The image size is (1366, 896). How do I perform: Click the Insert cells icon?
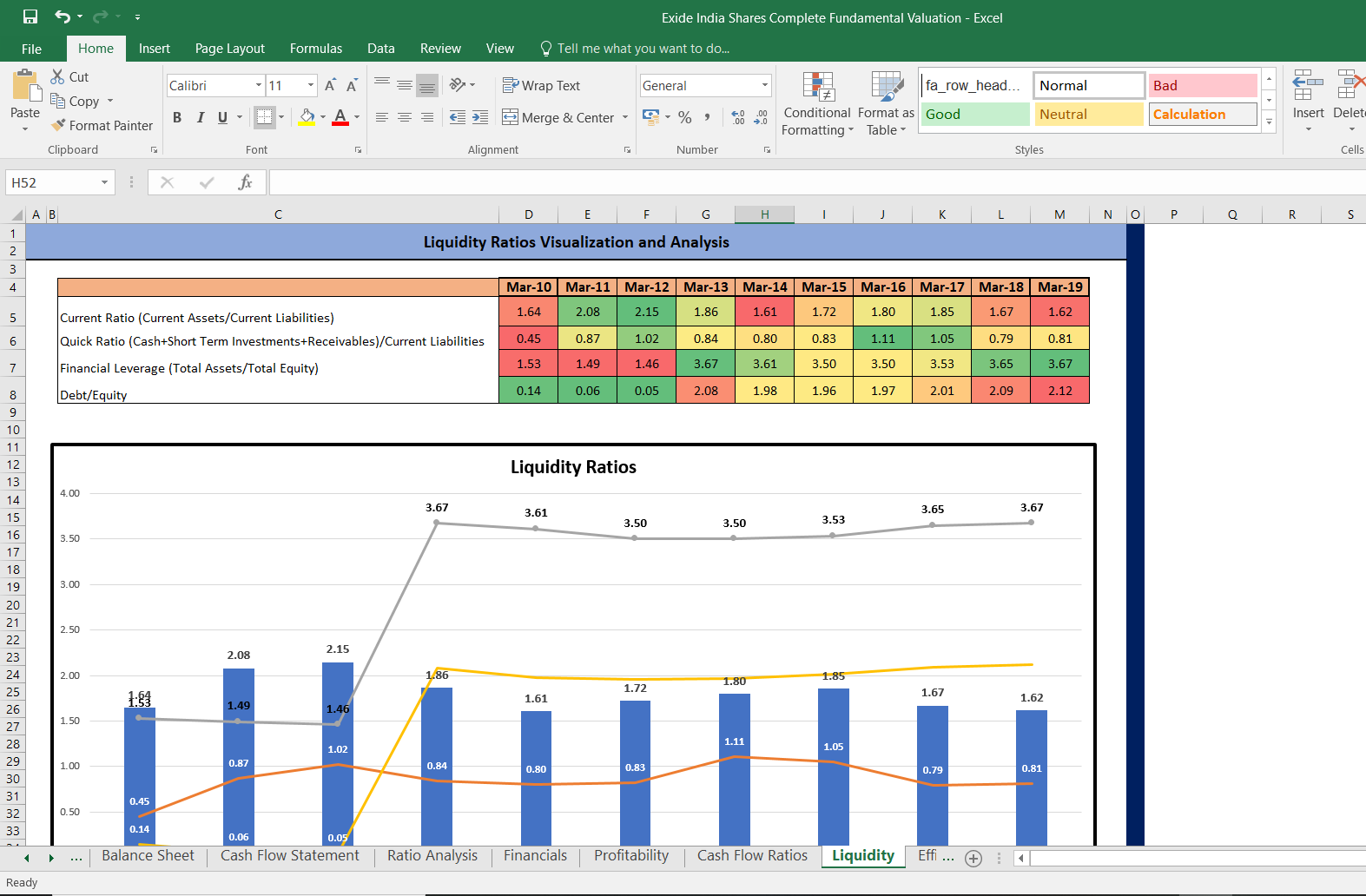pos(1308,85)
